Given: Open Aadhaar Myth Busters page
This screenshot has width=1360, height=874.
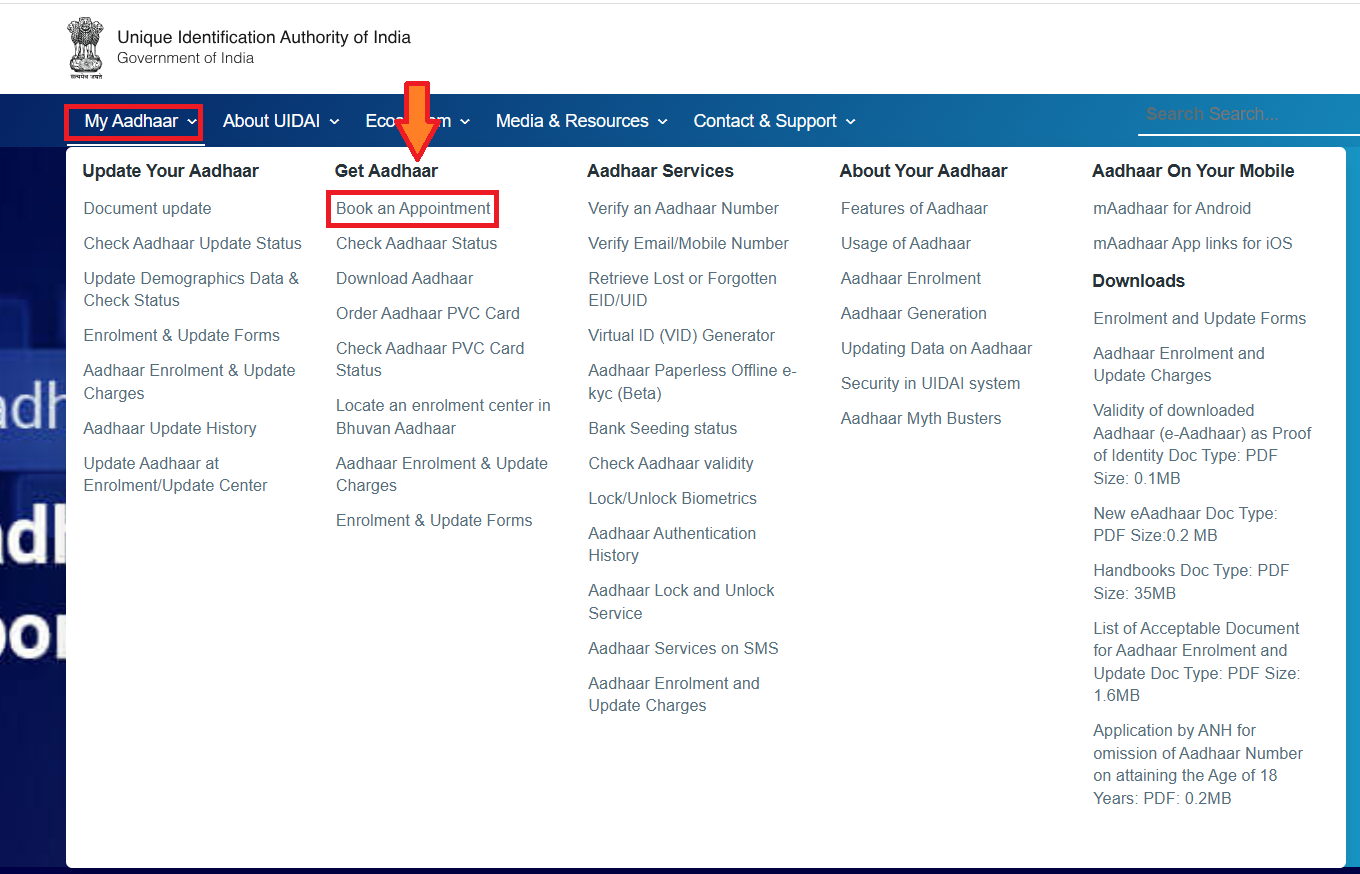Looking at the screenshot, I should [x=921, y=419].
